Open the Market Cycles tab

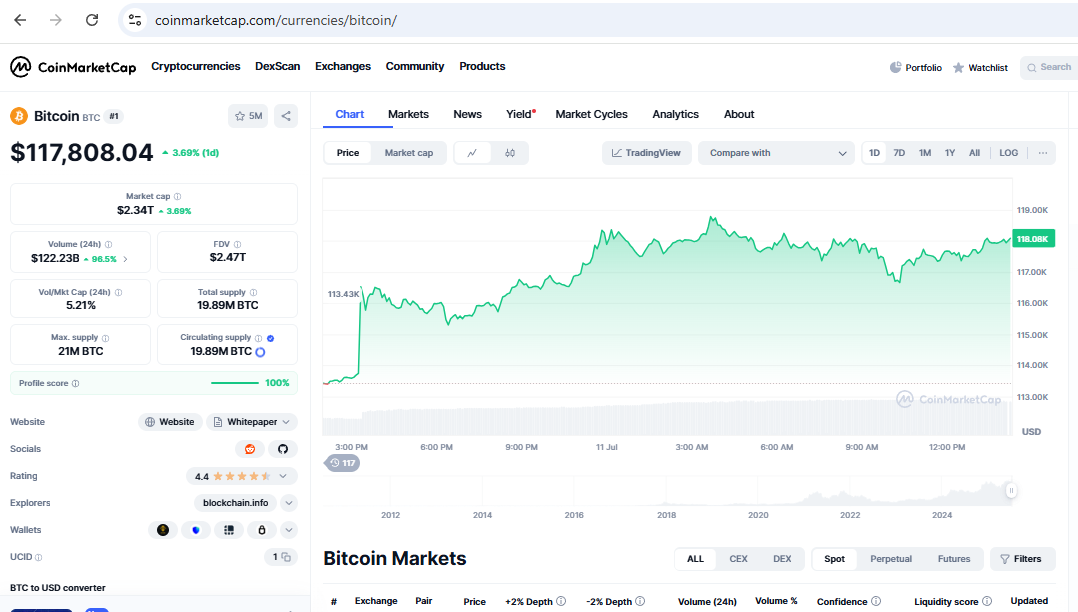591,114
